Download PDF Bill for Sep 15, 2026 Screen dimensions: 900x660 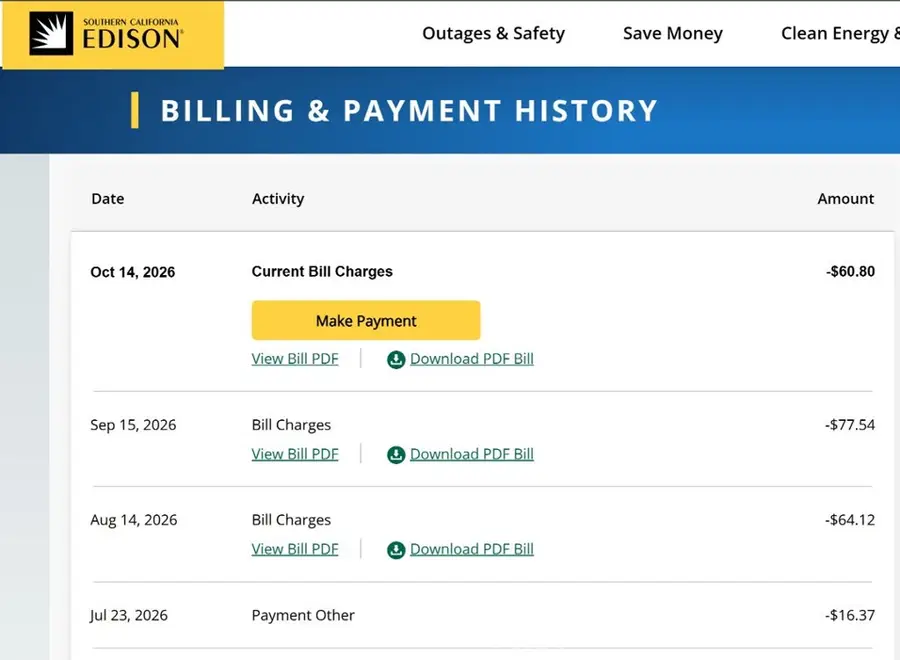coord(471,454)
